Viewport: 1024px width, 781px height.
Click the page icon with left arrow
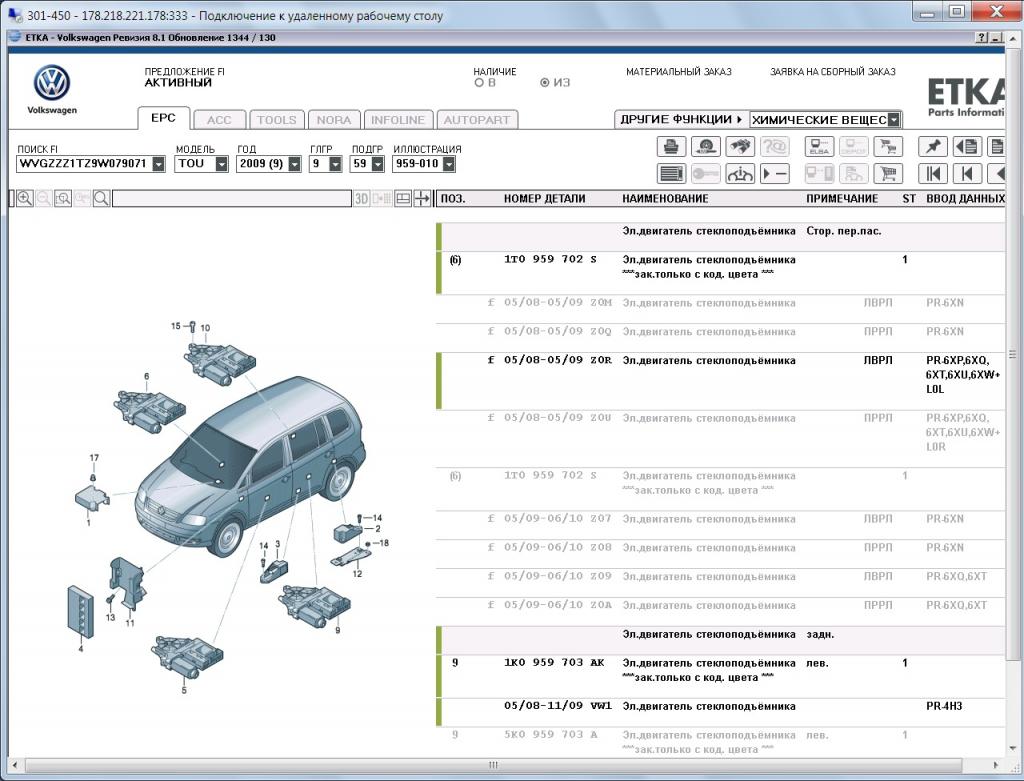tap(967, 146)
